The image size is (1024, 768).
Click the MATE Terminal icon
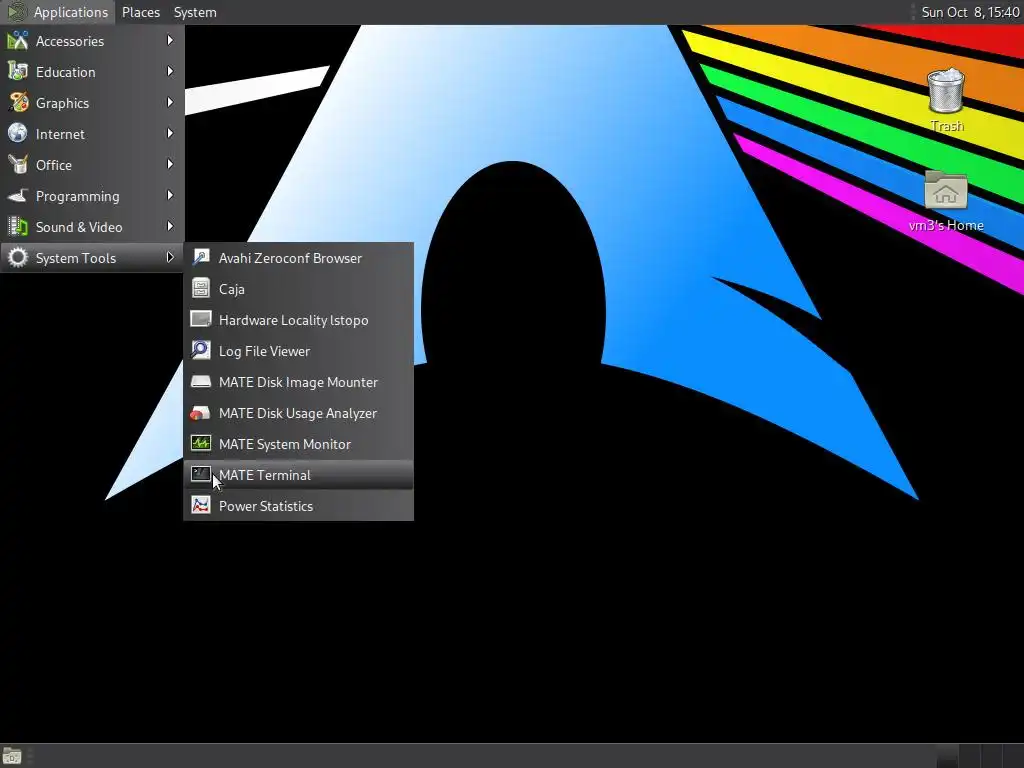tap(200, 475)
